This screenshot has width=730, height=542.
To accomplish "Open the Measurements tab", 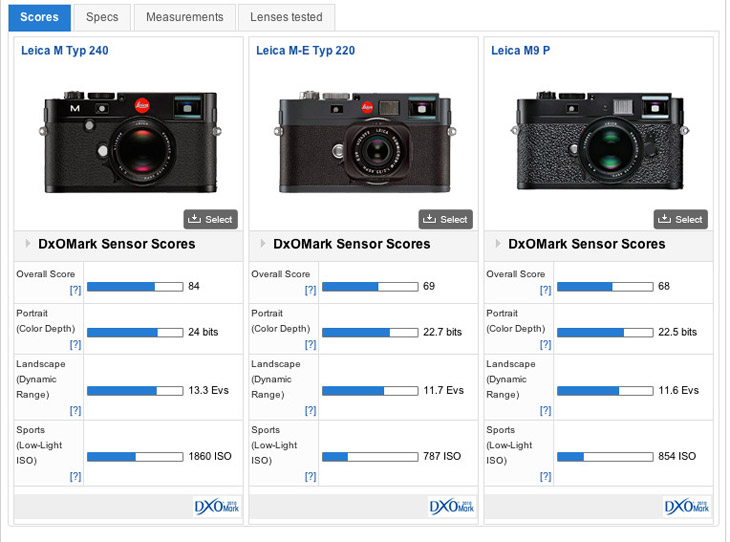I will [x=185, y=17].
